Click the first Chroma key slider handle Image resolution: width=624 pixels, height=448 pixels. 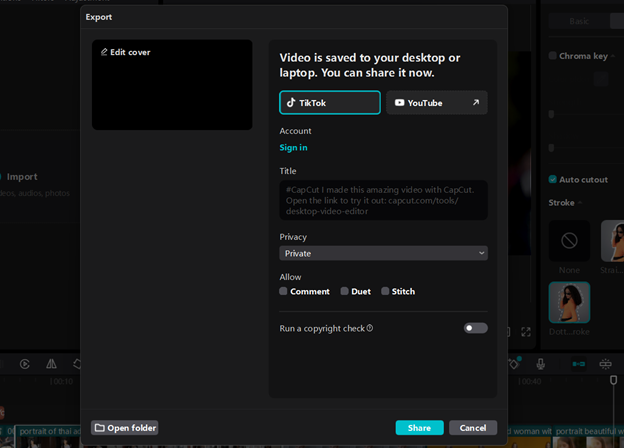pyautogui.click(x=551, y=115)
